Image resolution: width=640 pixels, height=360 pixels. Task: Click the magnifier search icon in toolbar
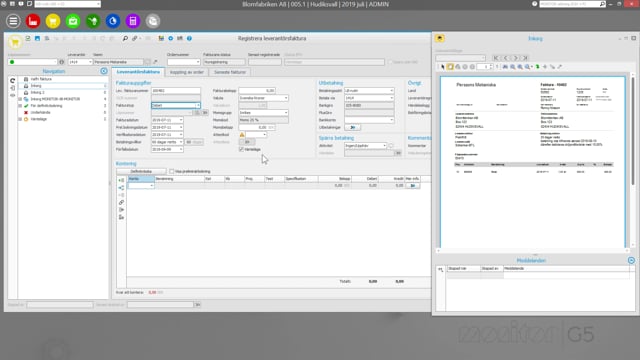pos(125,38)
